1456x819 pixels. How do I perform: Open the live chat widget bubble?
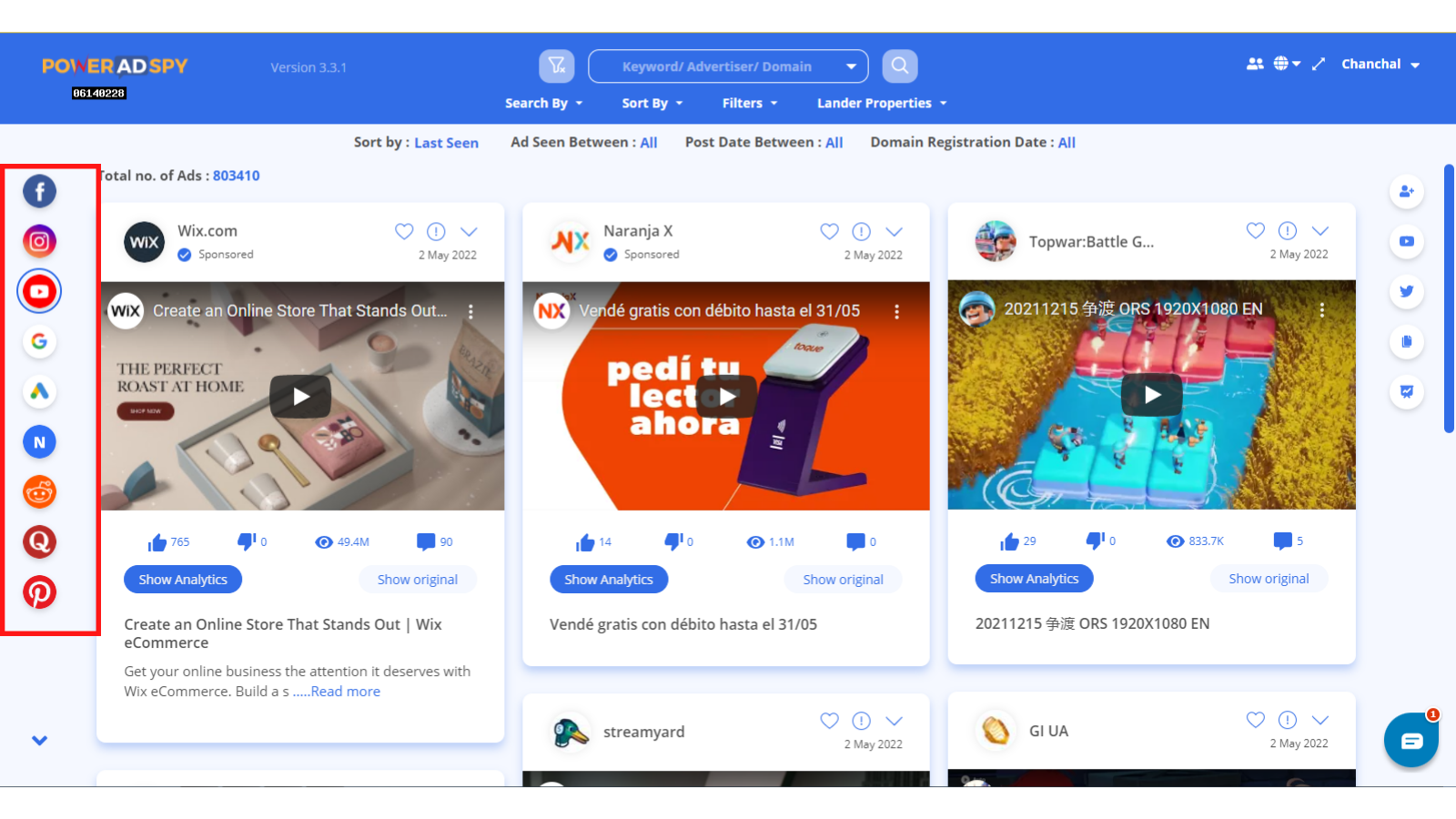coord(1411,740)
